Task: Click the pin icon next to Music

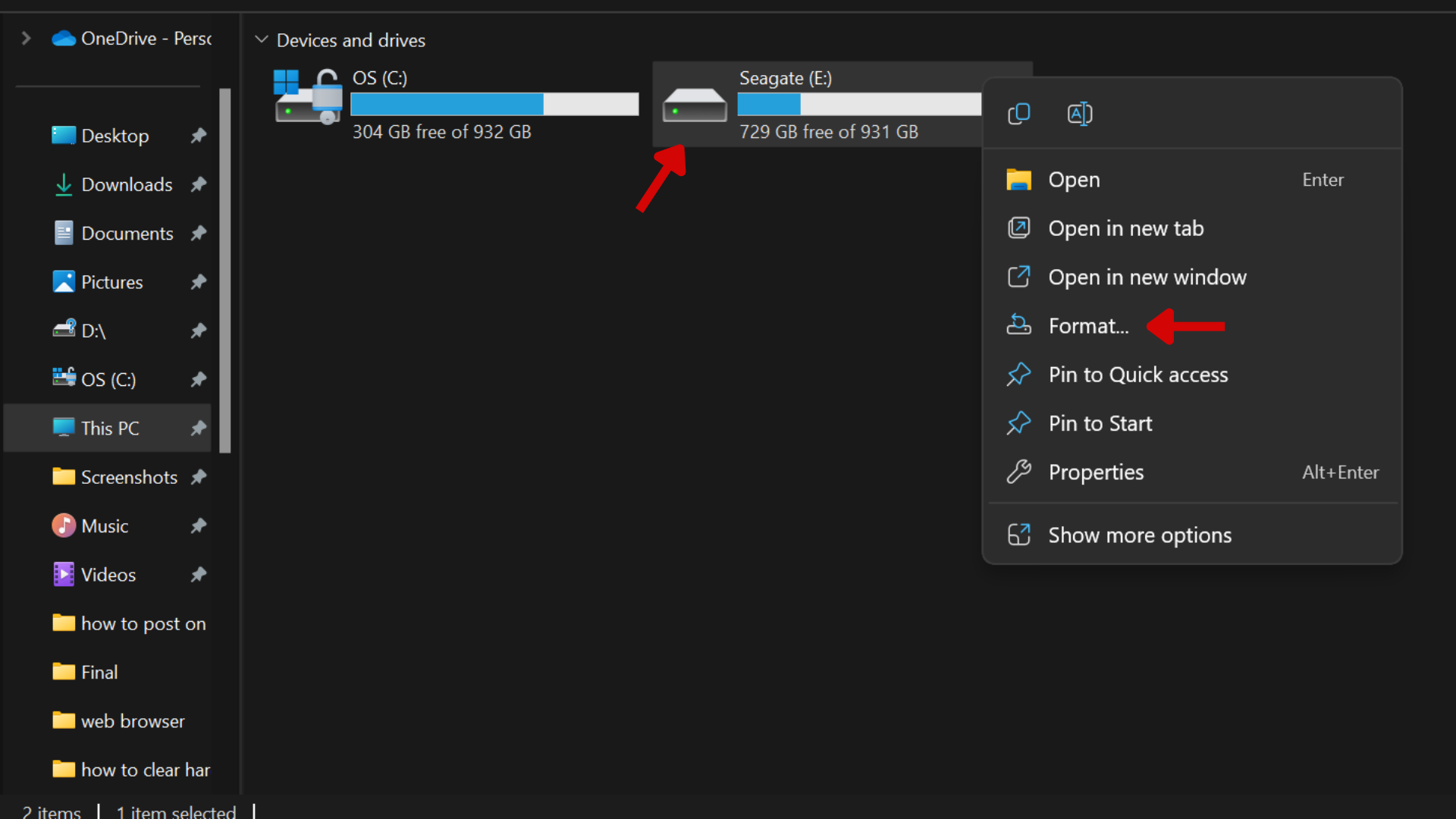Action: (x=199, y=526)
